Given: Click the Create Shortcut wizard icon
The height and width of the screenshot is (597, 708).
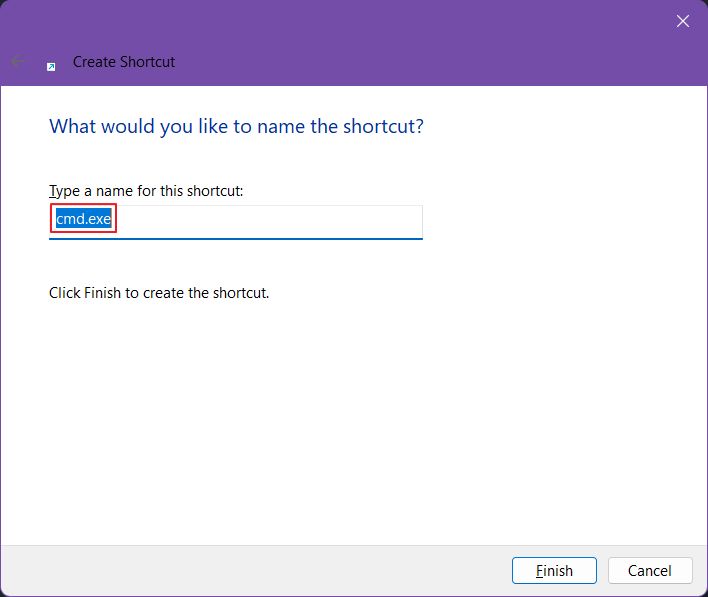Looking at the screenshot, I should click(x=51, y=67).
